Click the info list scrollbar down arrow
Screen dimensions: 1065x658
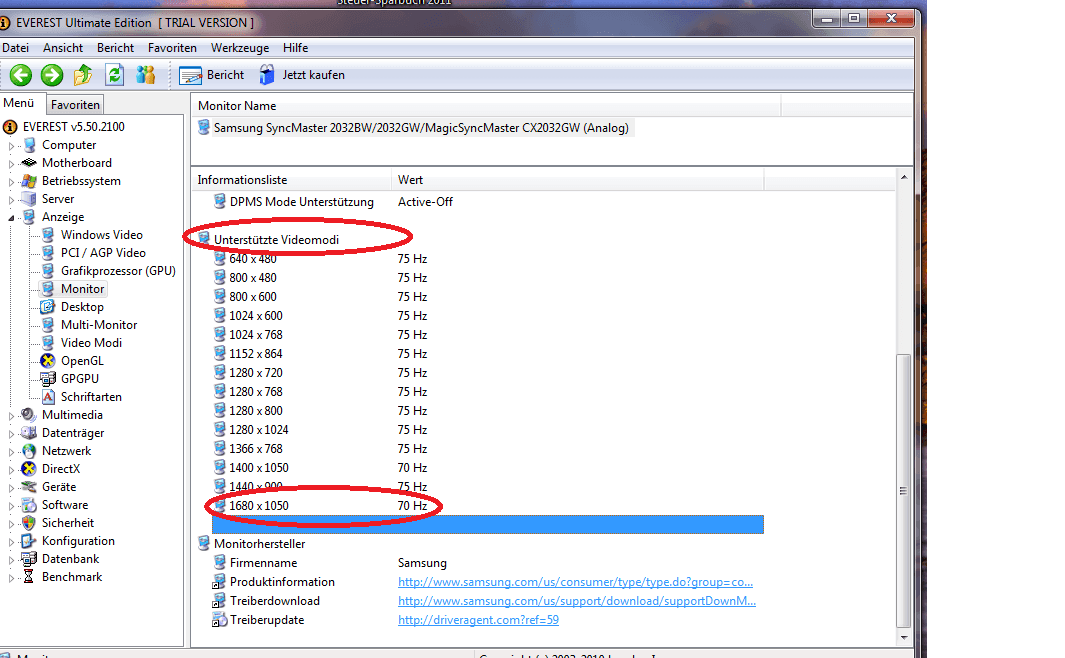click(x=904, y=638)
